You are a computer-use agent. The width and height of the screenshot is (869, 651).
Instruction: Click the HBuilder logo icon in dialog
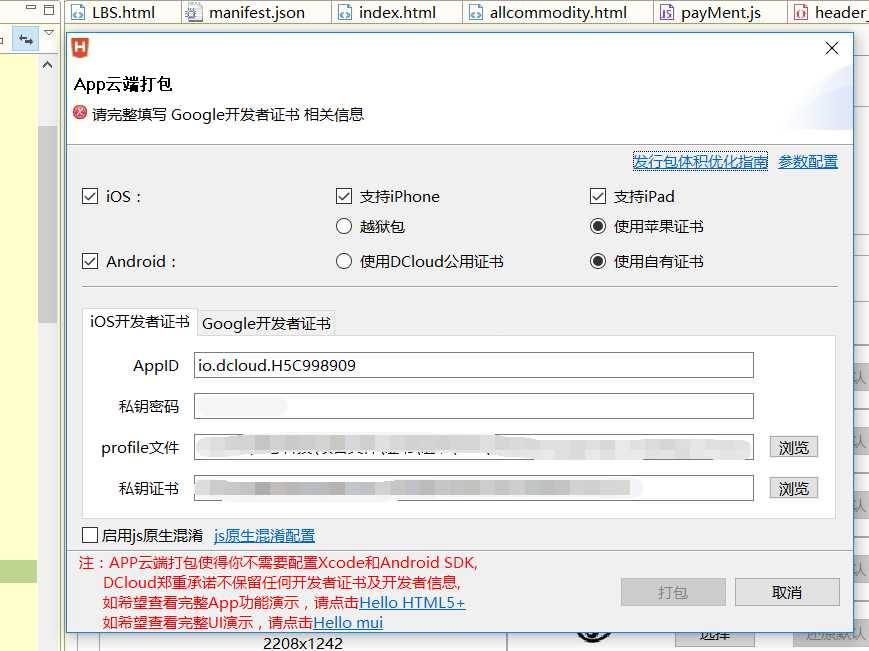tap(80, 48)
